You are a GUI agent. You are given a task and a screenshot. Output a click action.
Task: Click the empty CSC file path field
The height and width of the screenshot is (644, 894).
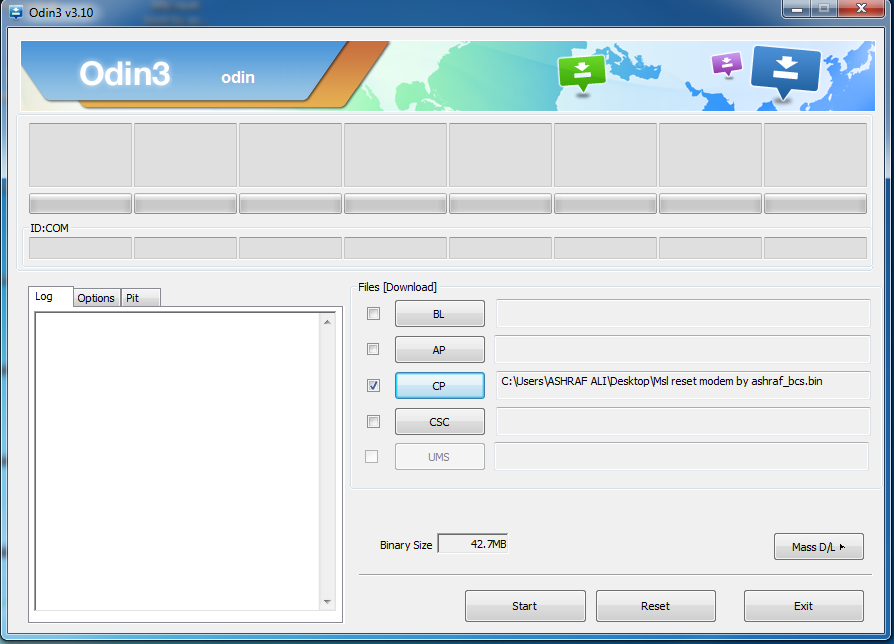[x=683, y=421]
